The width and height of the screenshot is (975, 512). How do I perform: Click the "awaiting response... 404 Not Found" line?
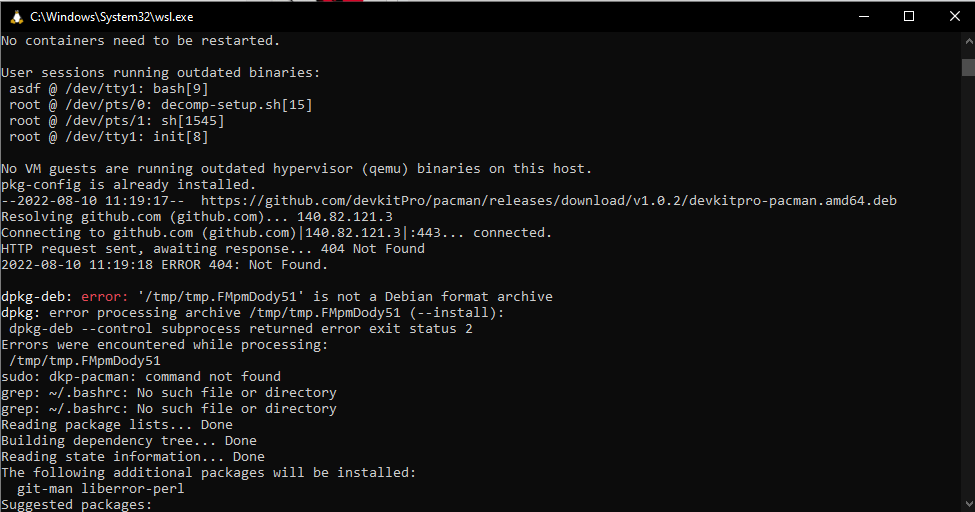(213, 249)
